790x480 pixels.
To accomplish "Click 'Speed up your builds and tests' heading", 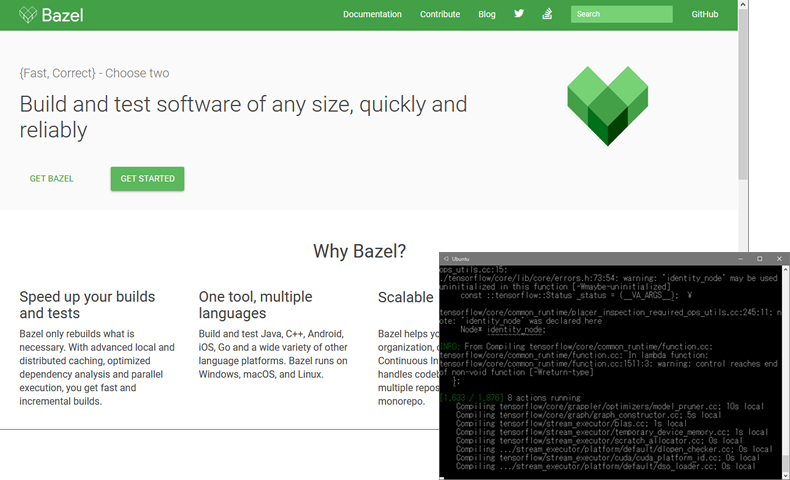I will (87, 305).
